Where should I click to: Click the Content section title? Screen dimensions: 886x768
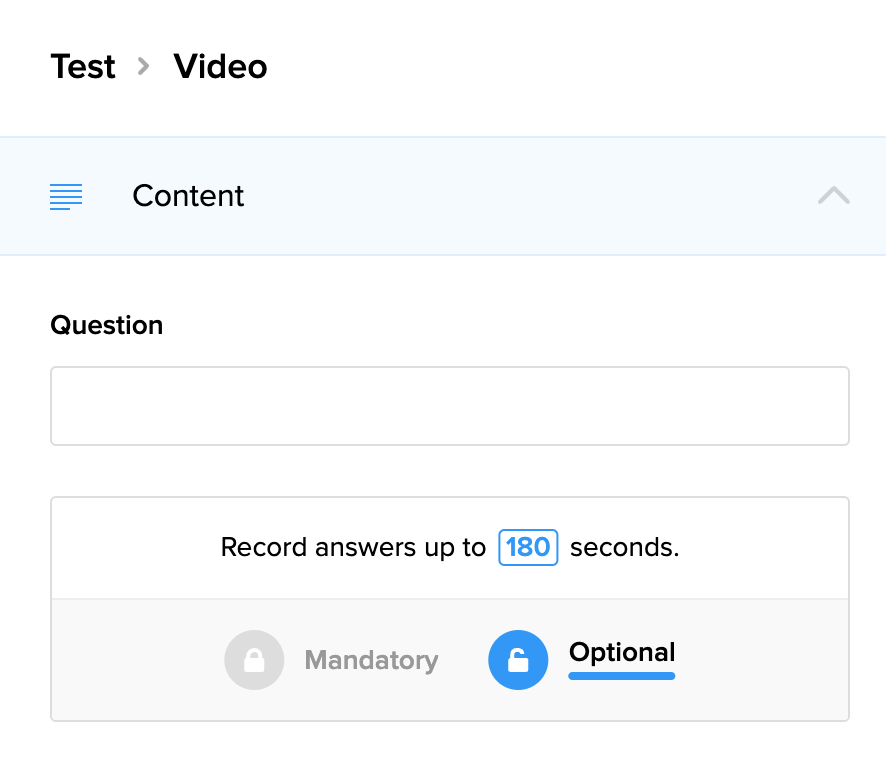coord(188,196)
